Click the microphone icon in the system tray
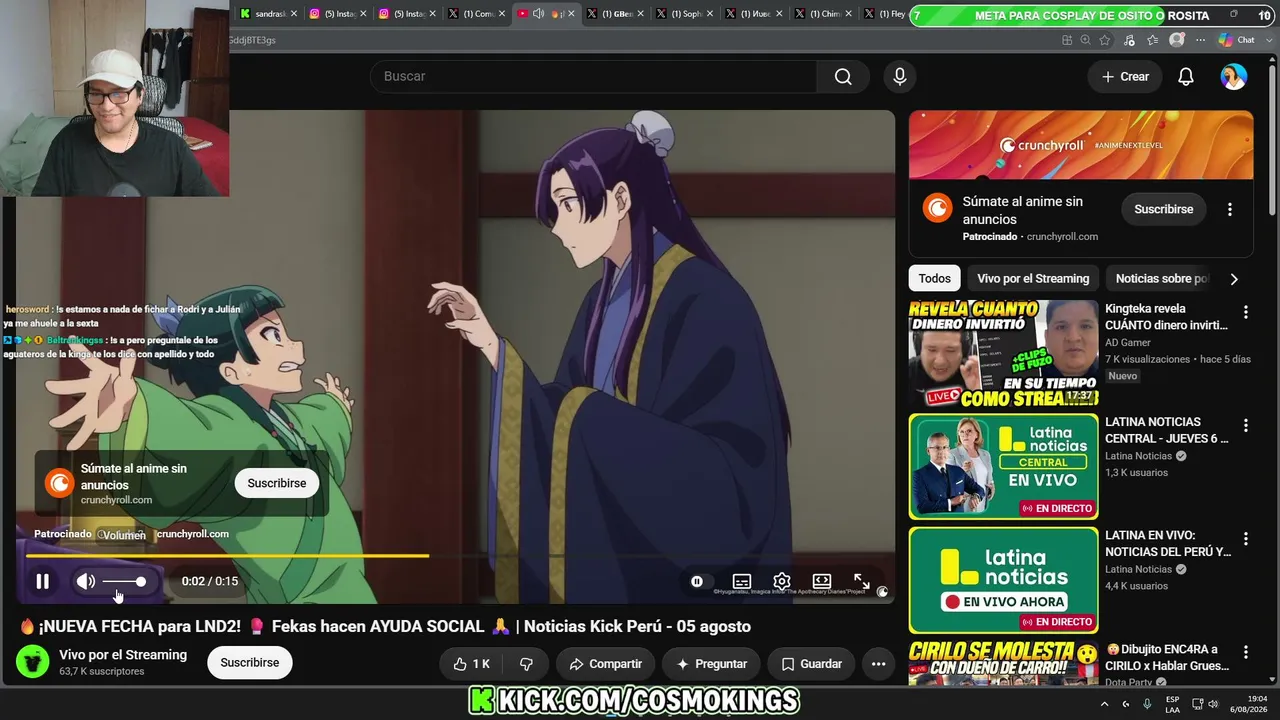Viewport: 1280px width, 720px height. coord(1147,704)
